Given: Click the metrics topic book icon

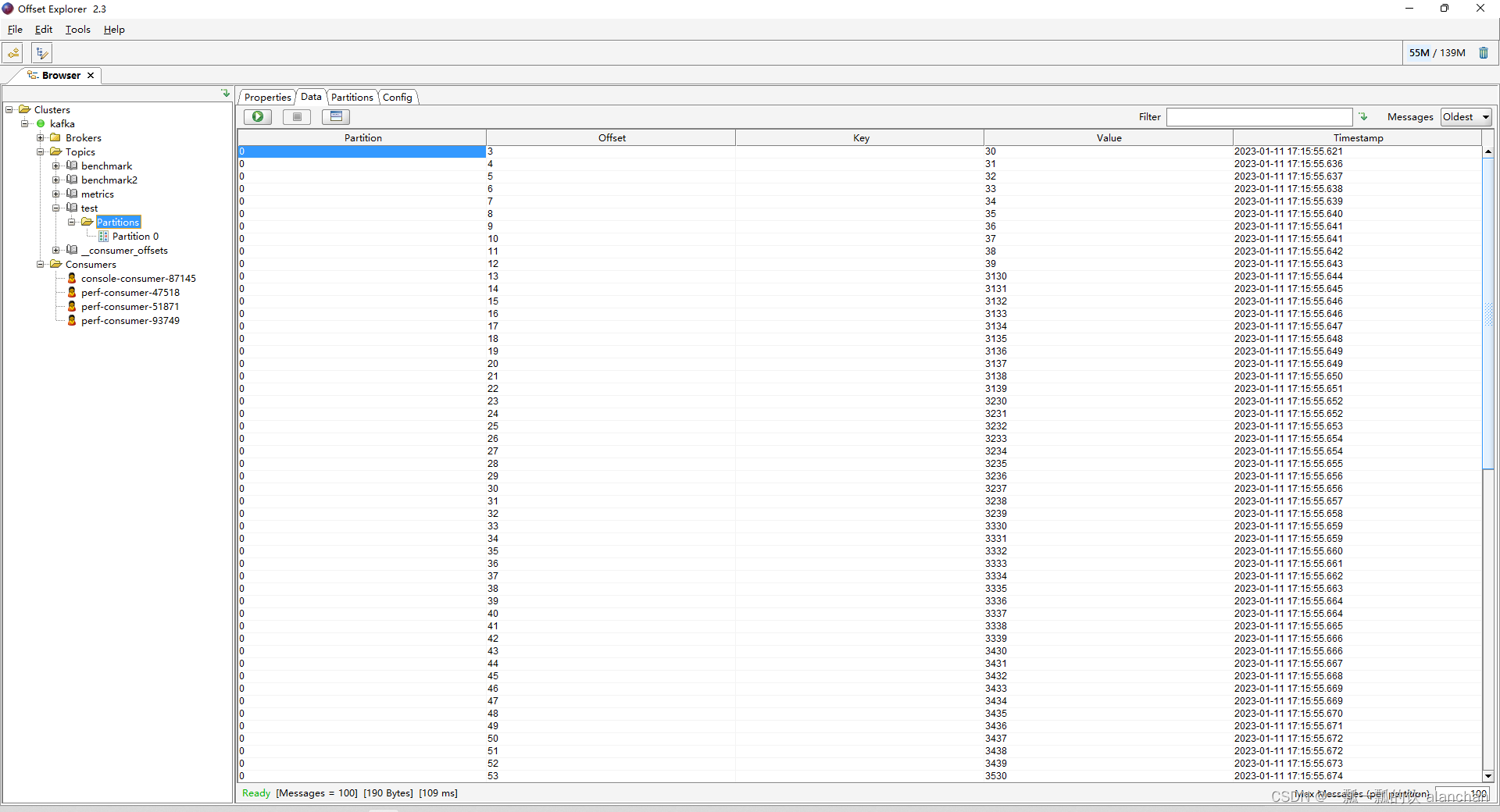Looking at the screenshot, I should pos(72,194).
